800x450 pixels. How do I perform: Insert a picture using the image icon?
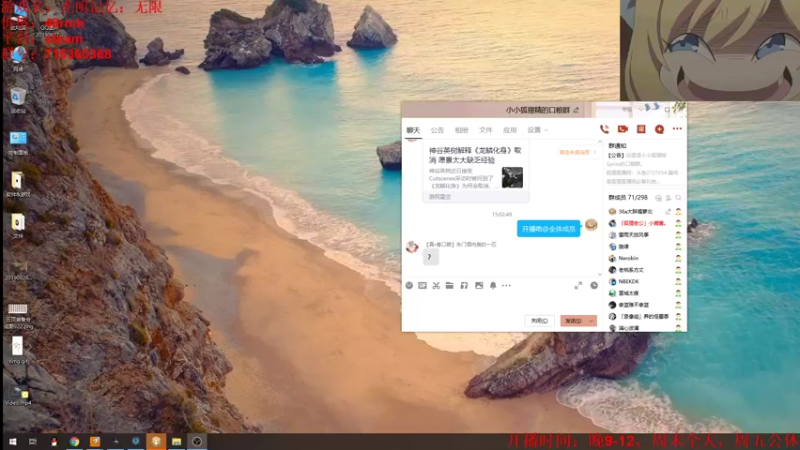(479, 286)
